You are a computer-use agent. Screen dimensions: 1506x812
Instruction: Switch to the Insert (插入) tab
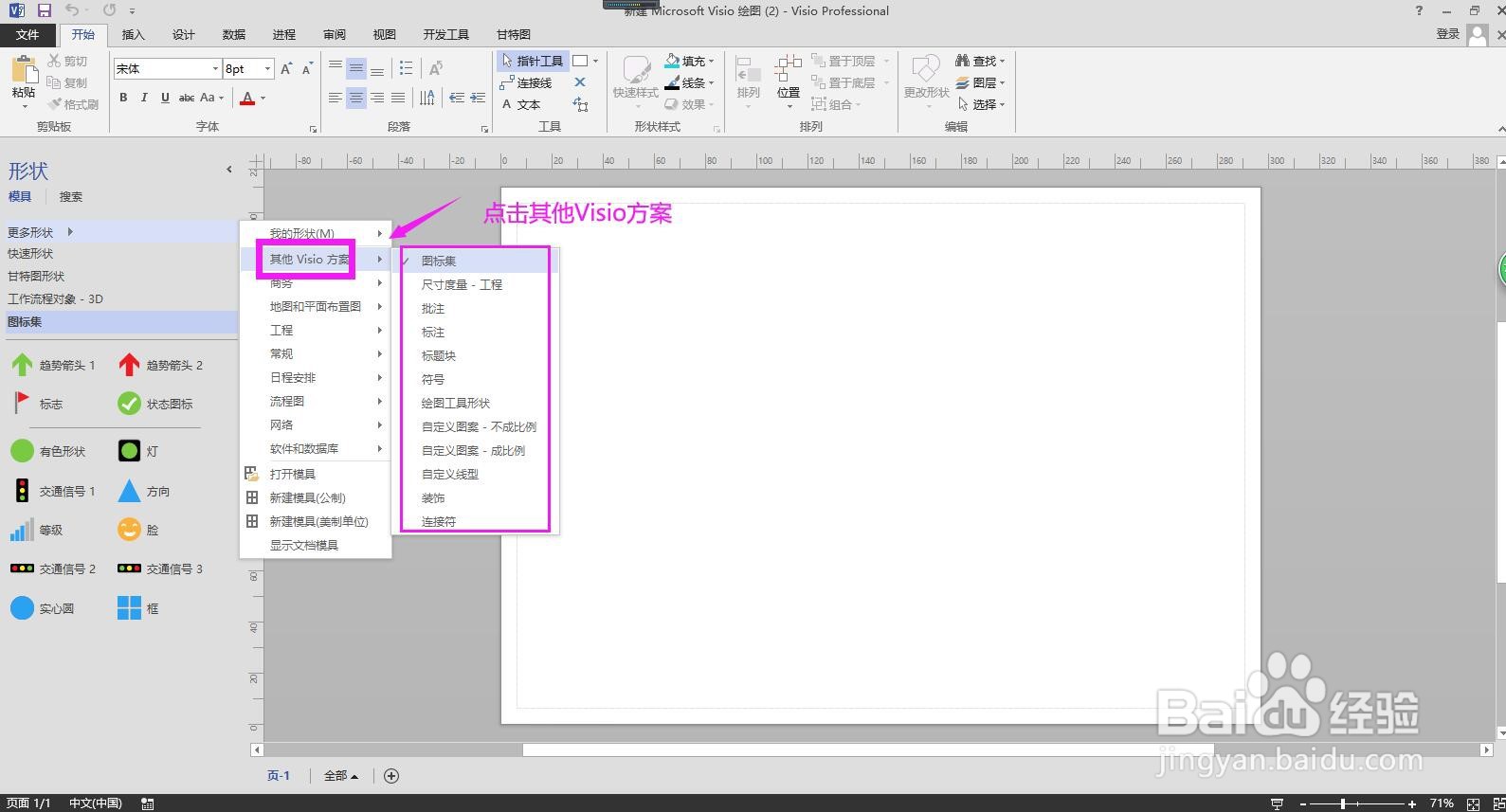(x=134, y=34)
